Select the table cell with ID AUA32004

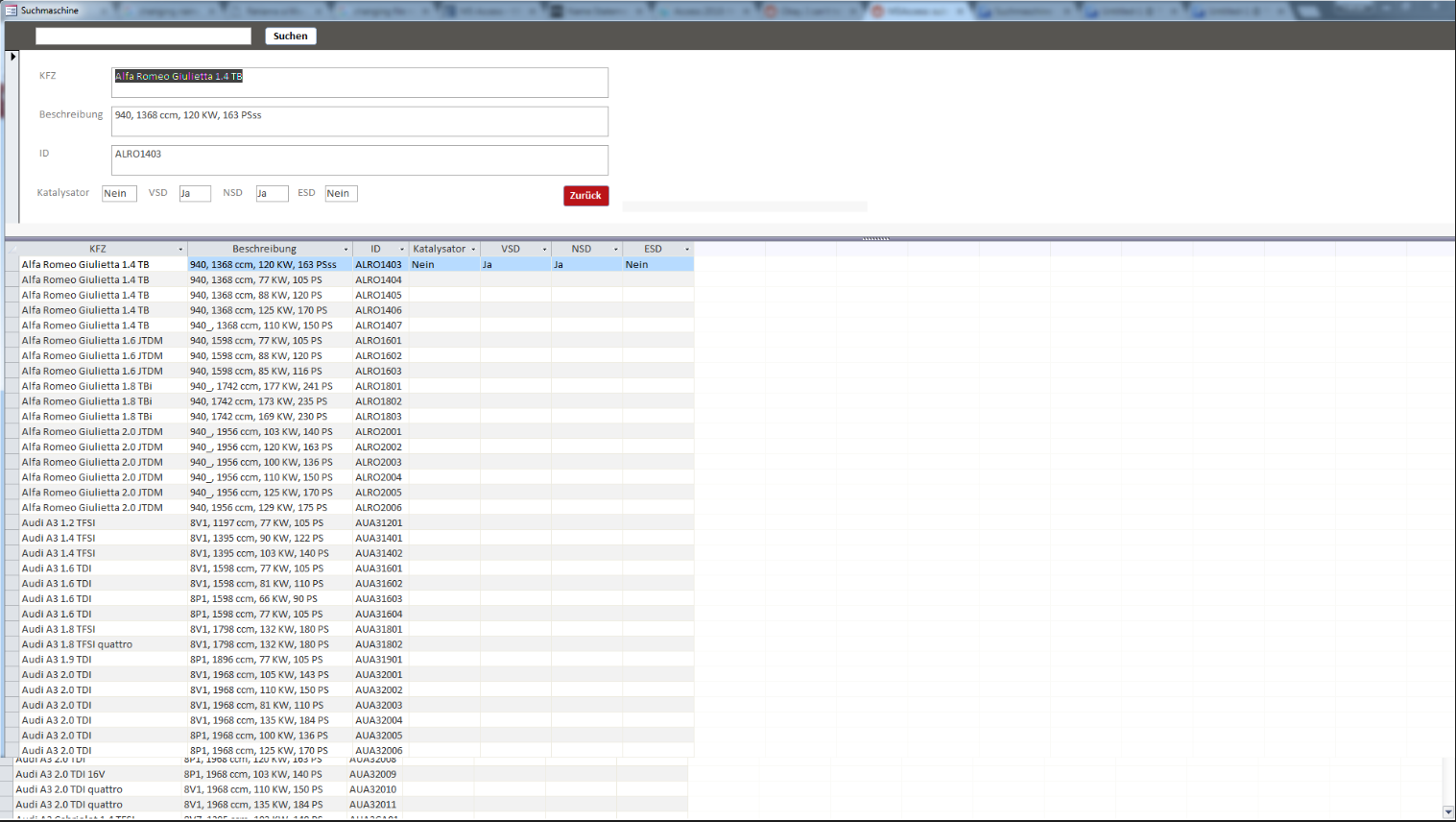click(x=381, y=720)
